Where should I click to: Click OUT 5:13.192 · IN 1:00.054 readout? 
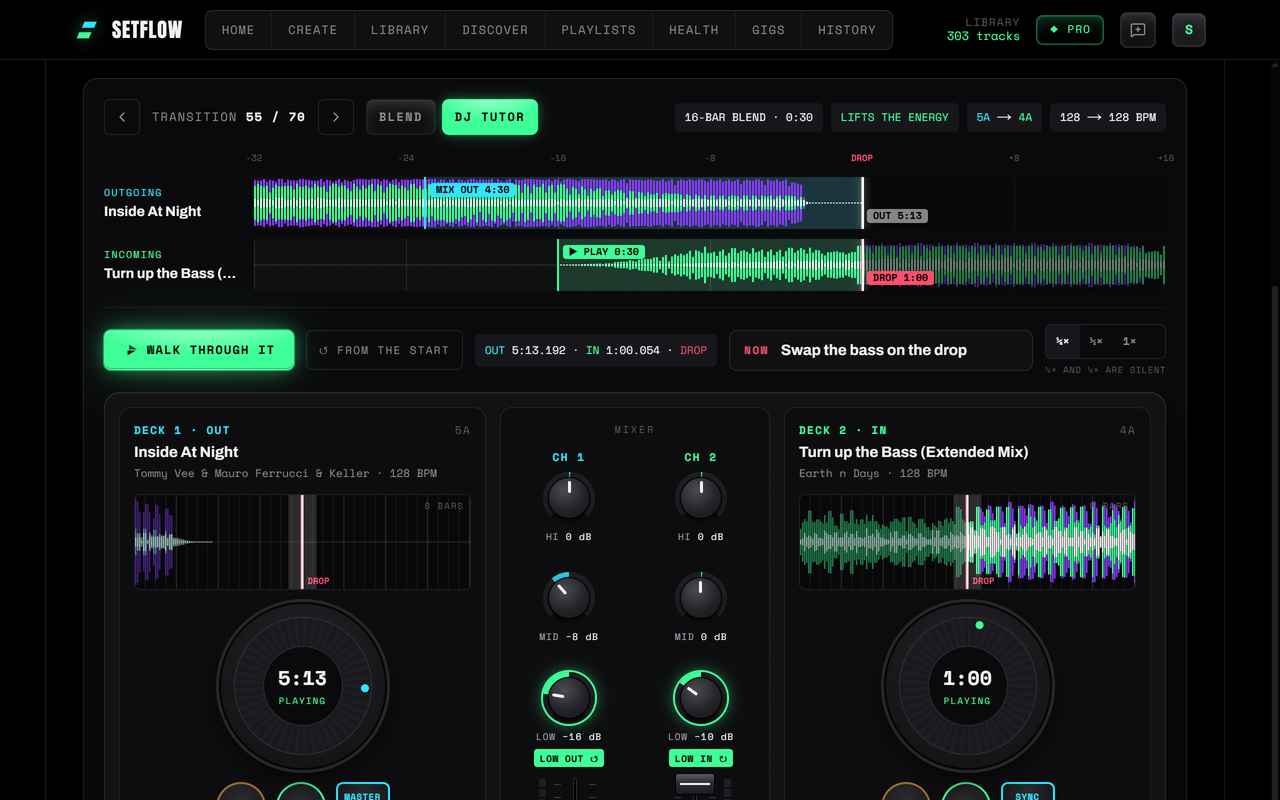[x=596, y=350]
